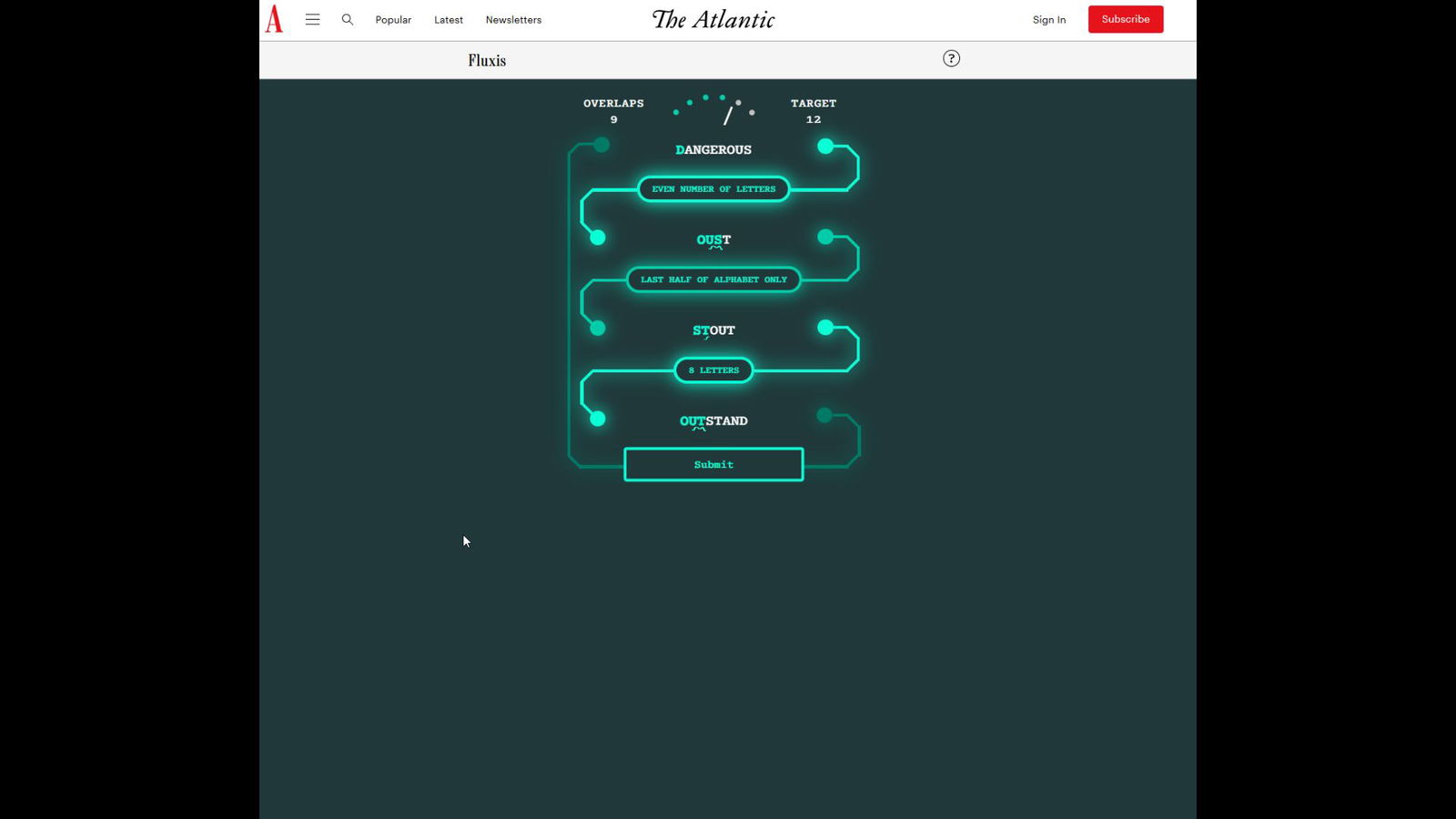Click the overlap gauge needle
The height and width of the screenshot is (819, 1456).
(x=728, y=116)
